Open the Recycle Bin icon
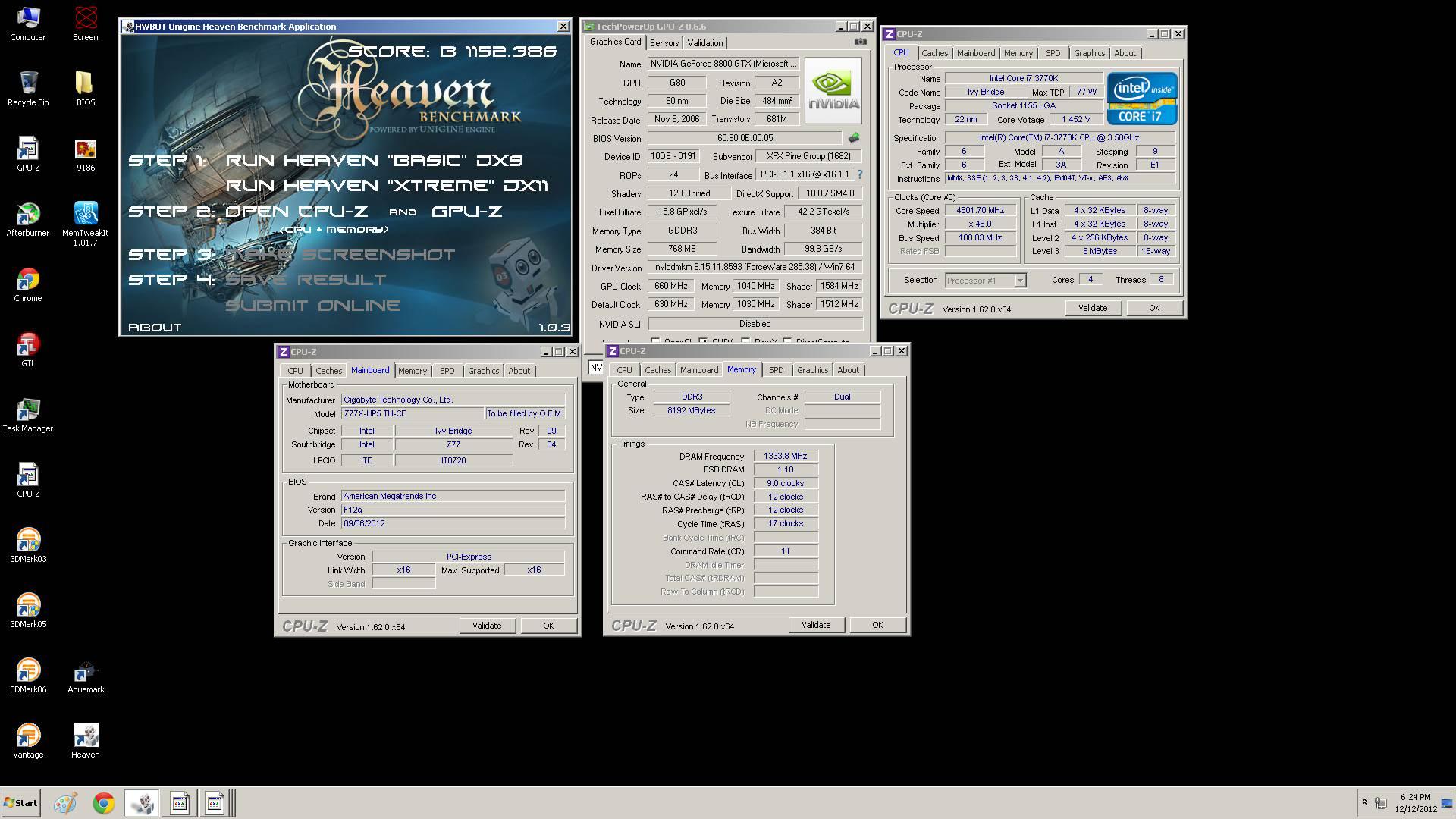The image size is (1456, 819). [27, 89]
